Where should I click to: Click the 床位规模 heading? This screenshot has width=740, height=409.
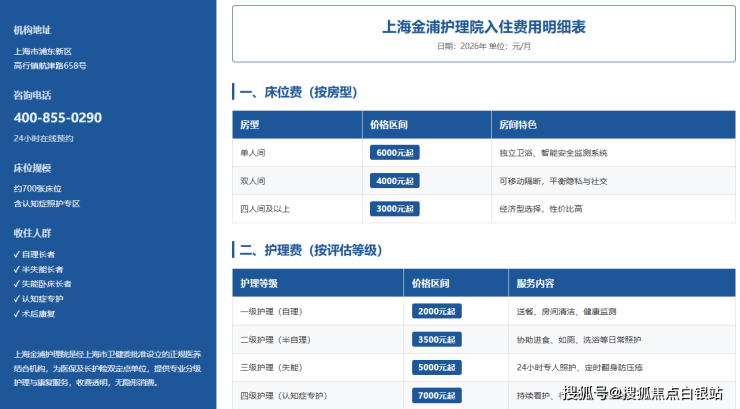(32, 168)
